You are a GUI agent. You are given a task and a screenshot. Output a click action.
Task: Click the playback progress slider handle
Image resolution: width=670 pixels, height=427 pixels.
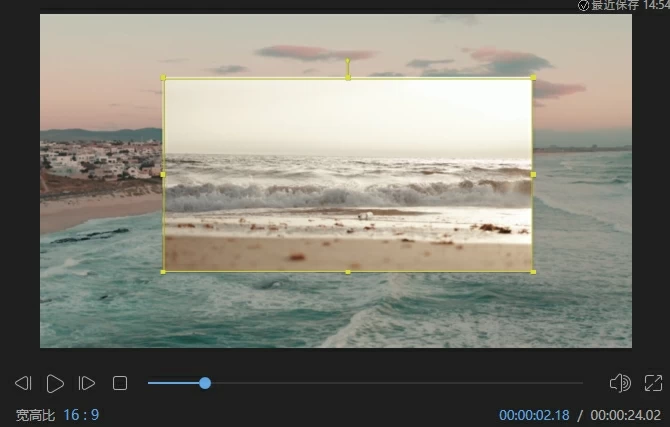[205, 383]
